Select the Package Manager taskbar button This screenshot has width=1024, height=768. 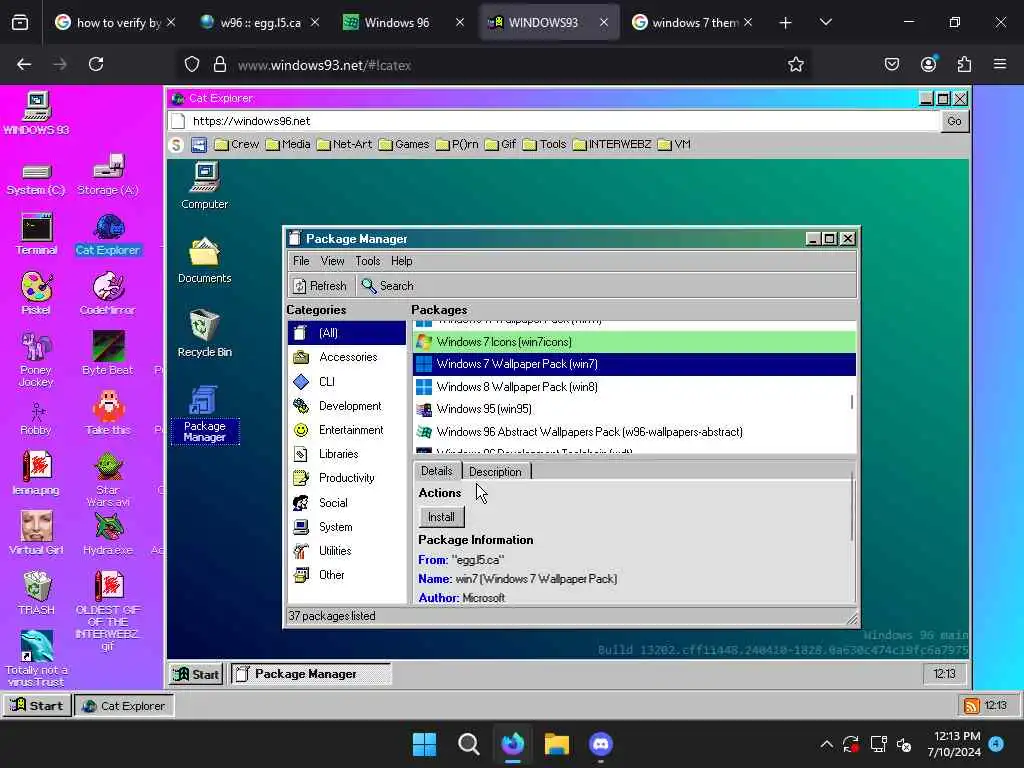click(311, 674)
